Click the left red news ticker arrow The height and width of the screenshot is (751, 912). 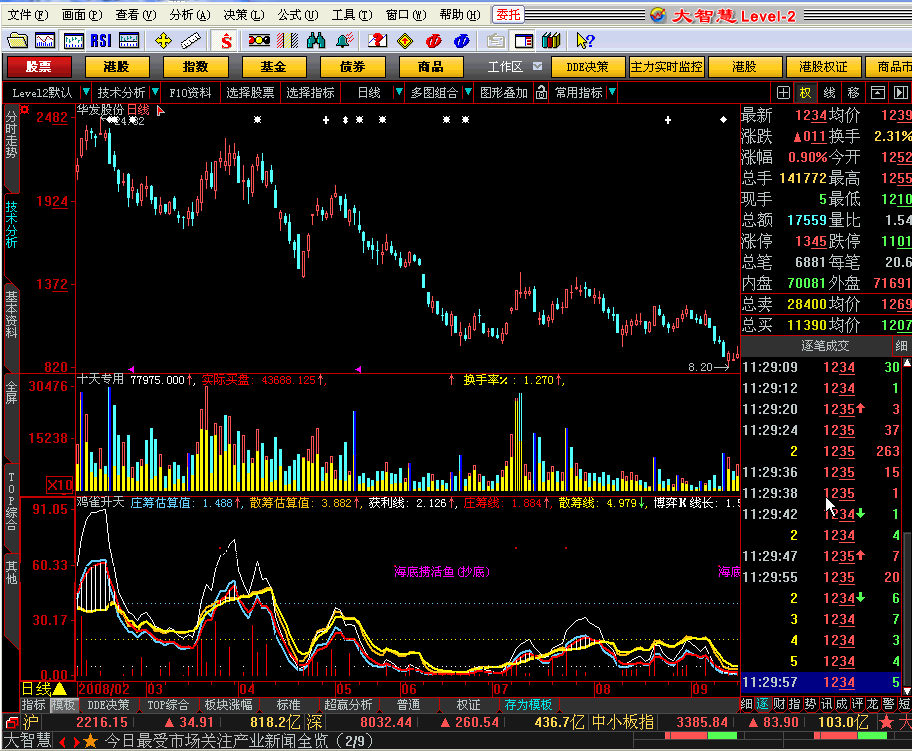[62, 742]
